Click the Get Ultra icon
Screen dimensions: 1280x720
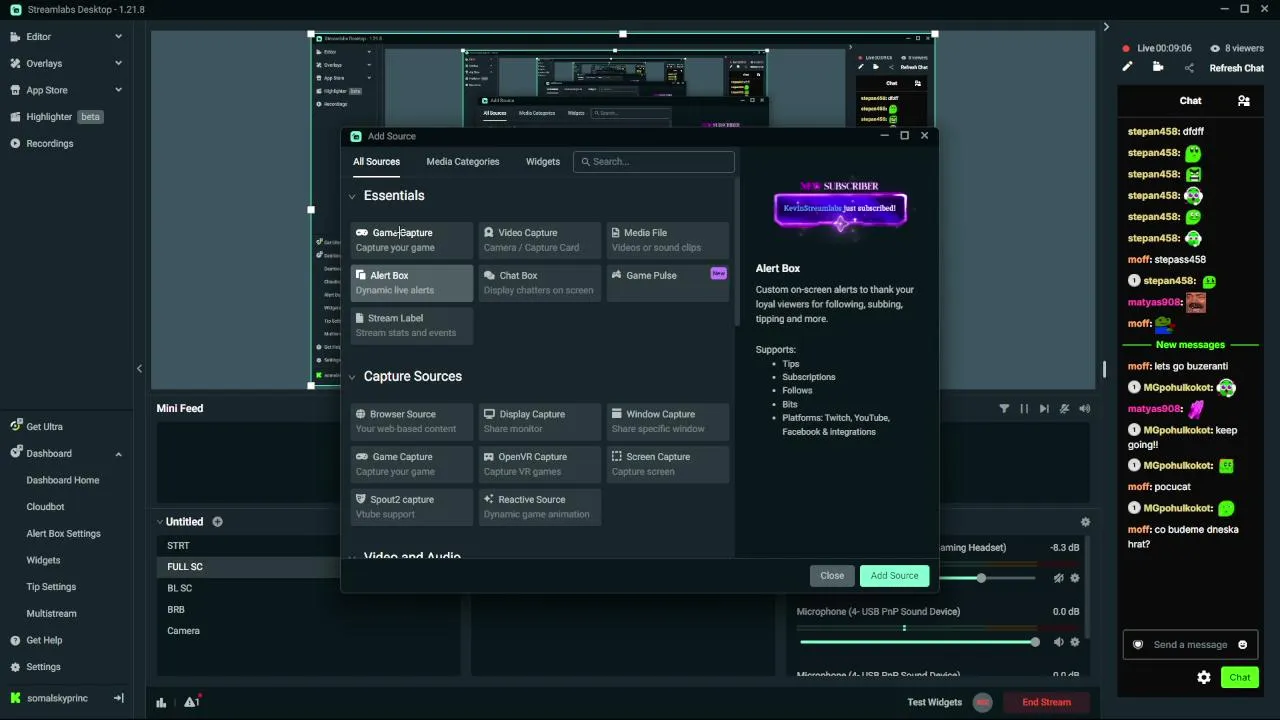[x=15, y=426]
